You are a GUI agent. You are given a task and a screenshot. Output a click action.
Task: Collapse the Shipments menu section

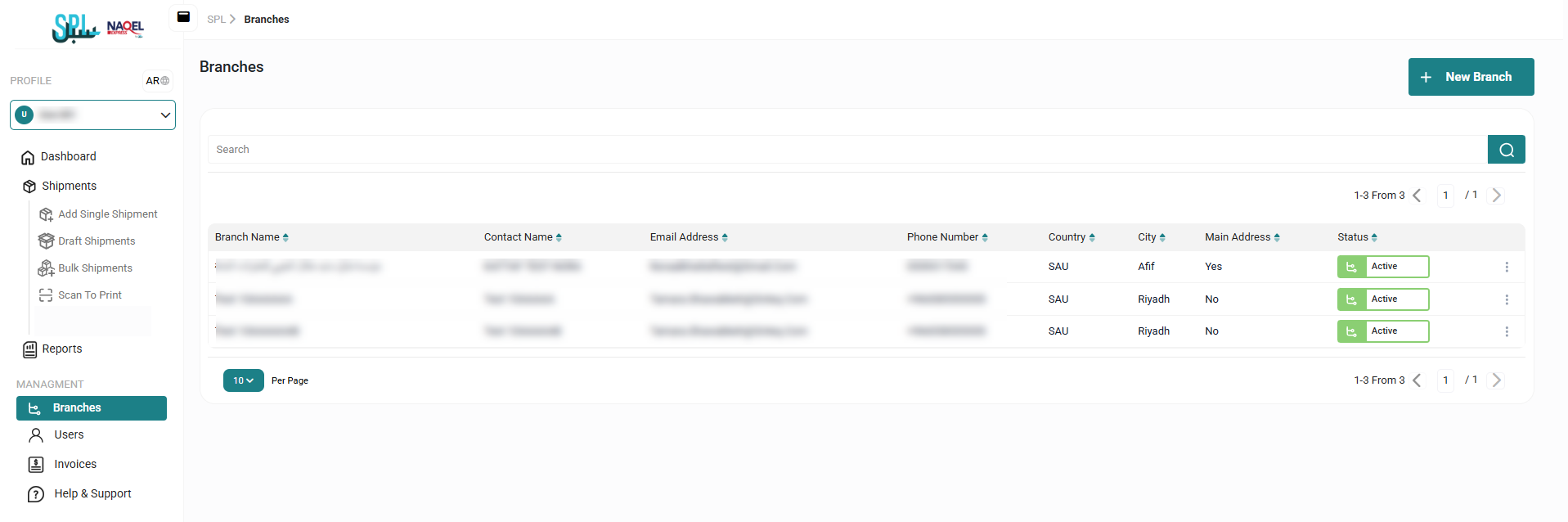coord(69,187)
